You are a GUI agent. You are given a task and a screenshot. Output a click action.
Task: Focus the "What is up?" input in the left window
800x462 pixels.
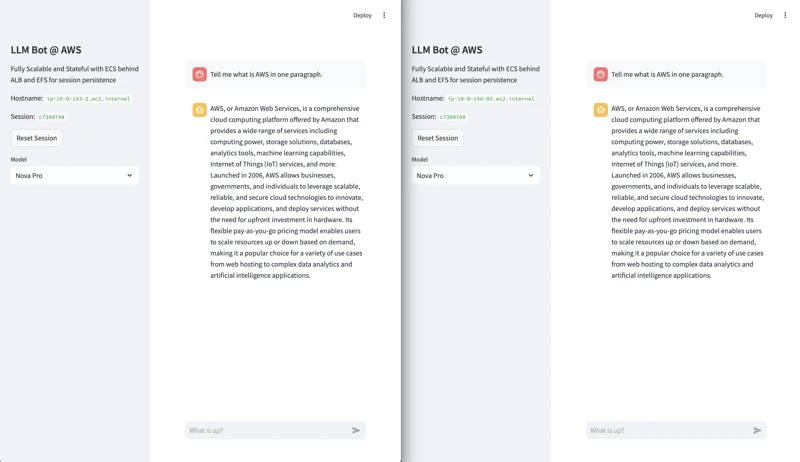pyautogui.click(x=265, y=430)
